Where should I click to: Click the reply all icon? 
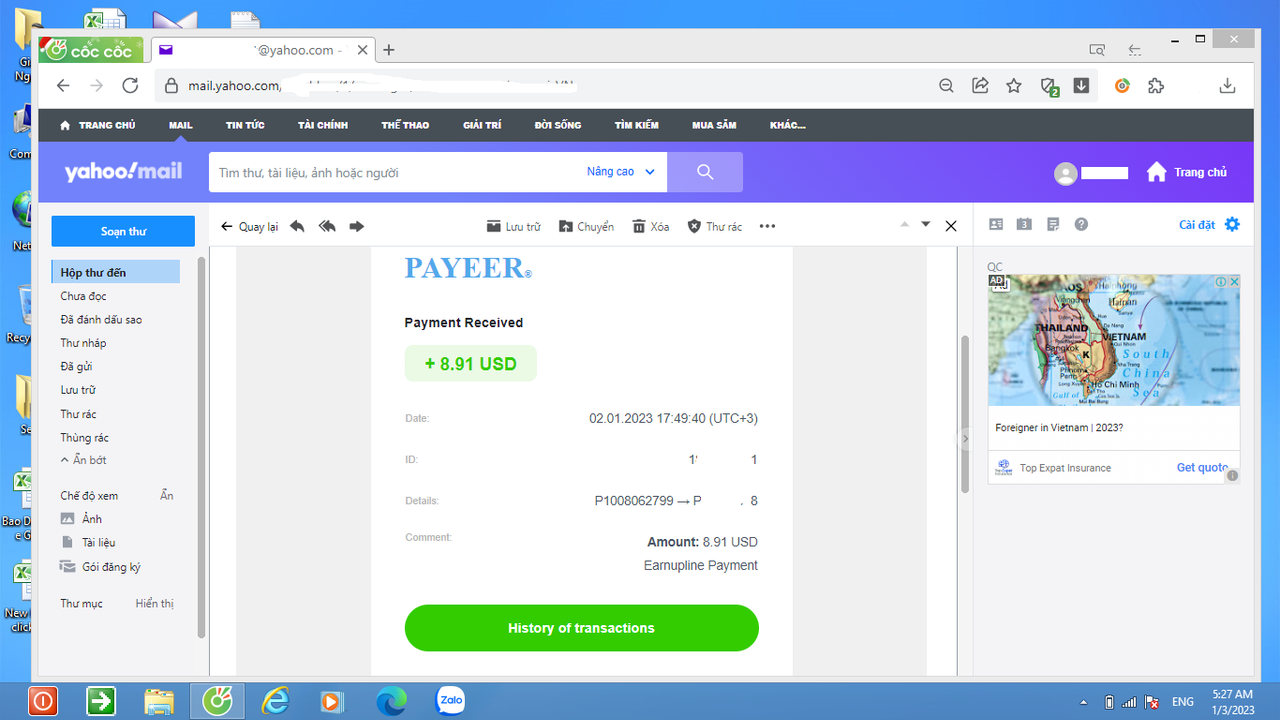click(327, 227)
